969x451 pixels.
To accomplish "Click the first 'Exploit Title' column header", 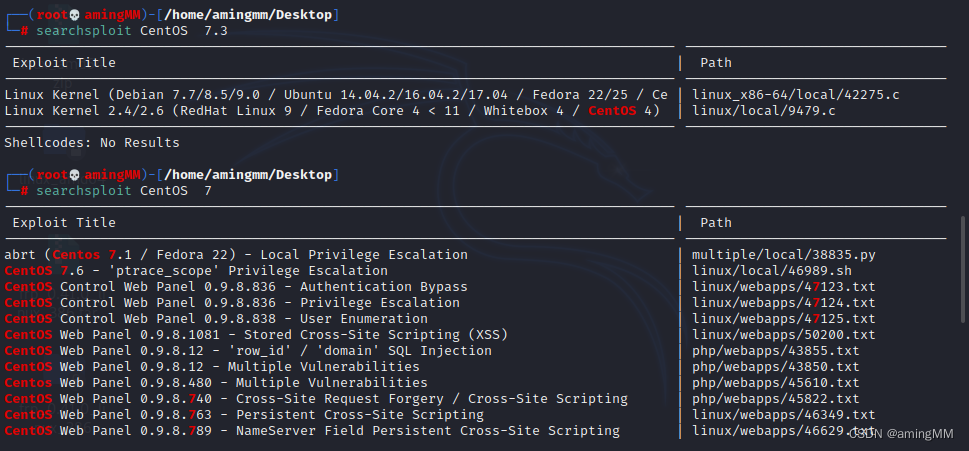I will (x=64, y=62).
